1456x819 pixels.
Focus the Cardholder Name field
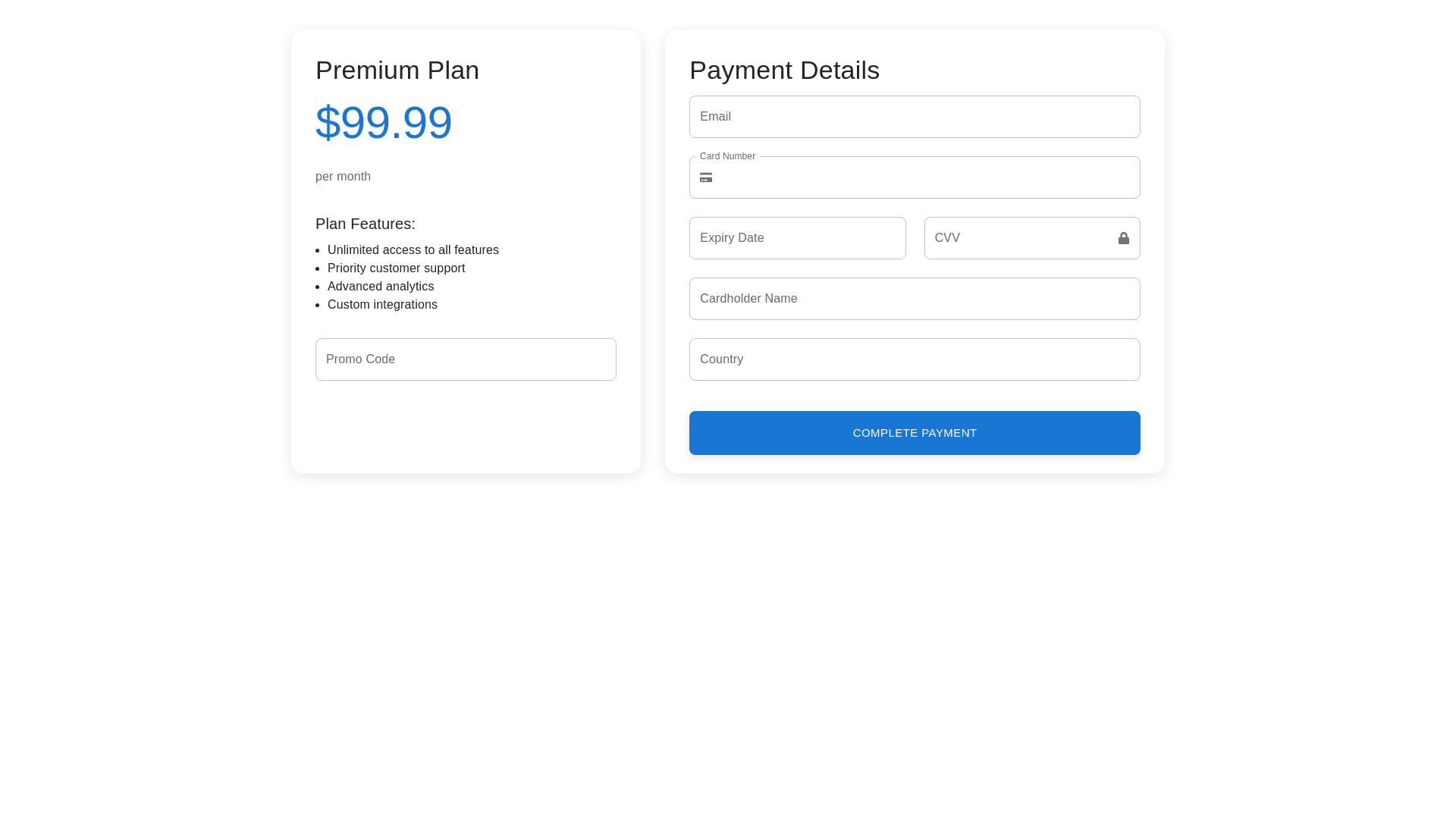(915, 299)
